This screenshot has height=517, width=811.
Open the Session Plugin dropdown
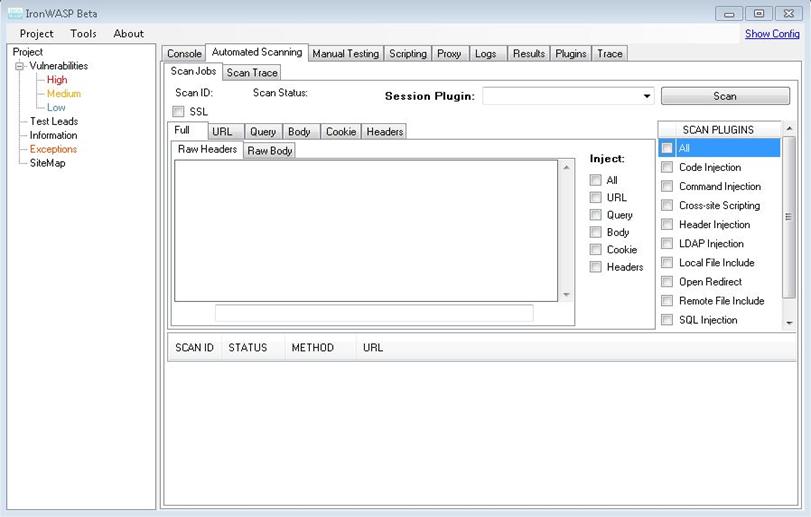647,96
